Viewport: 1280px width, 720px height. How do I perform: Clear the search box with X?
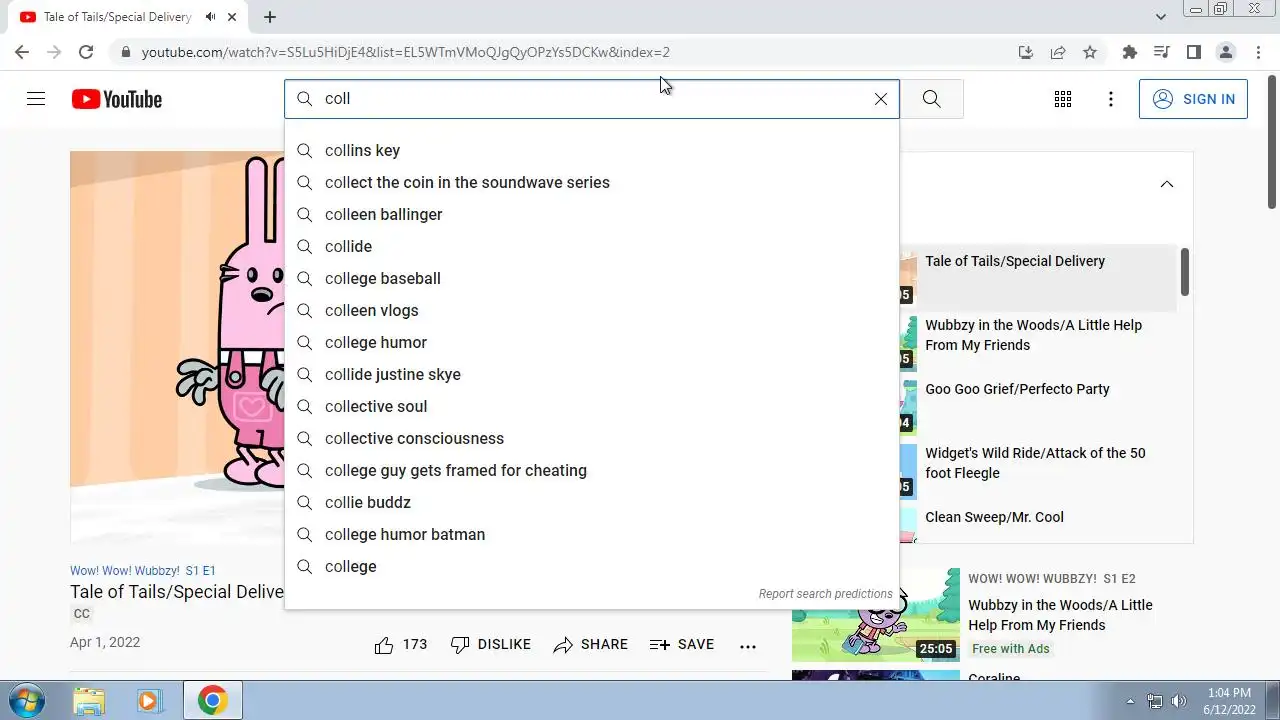pos(881,99)
